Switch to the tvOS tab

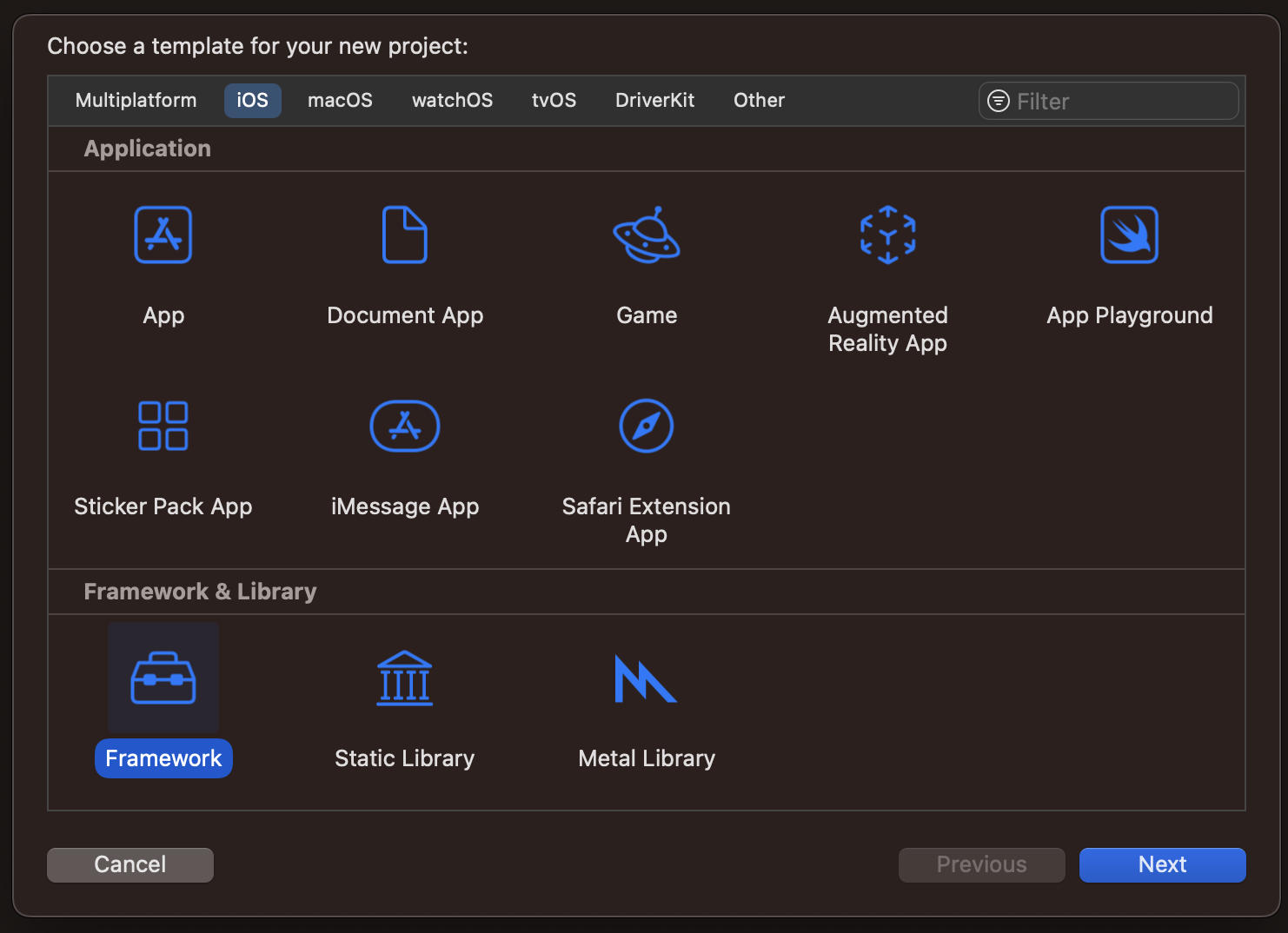pos(554,101)
